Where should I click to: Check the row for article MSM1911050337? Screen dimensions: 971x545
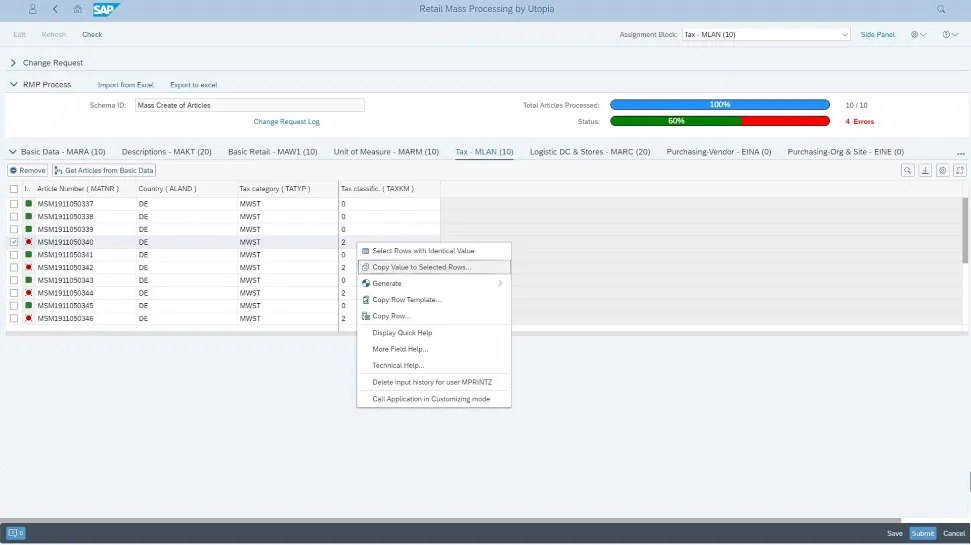[x=14, y=204]
